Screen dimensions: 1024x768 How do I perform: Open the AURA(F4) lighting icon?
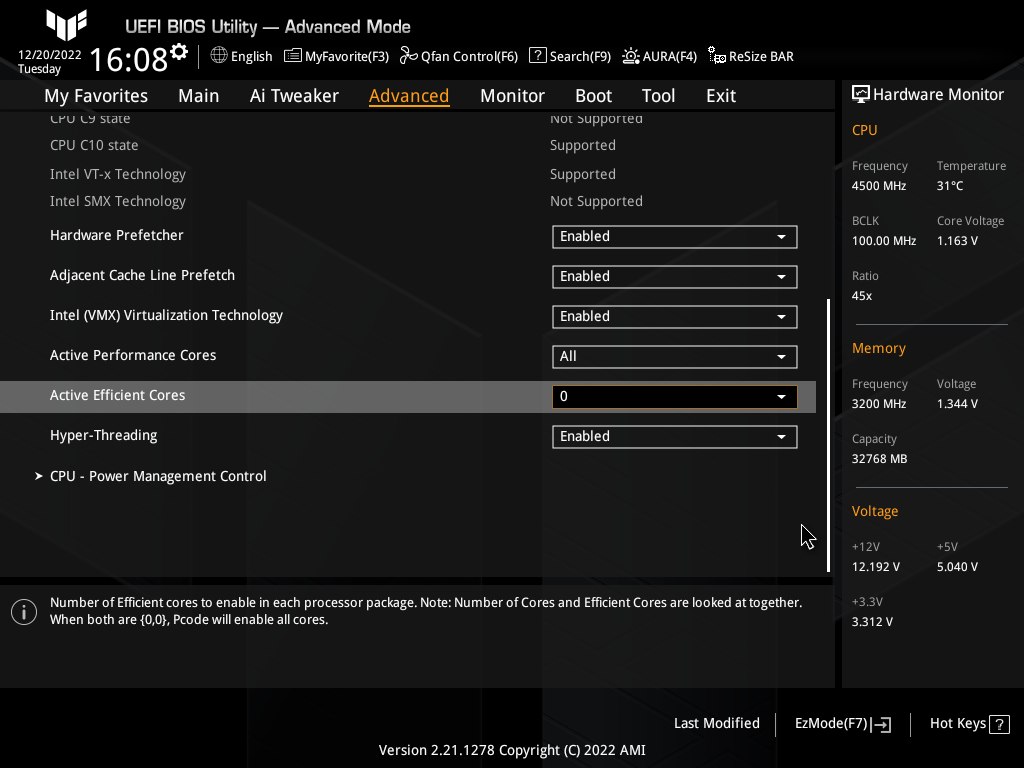(x=631, y=56)
